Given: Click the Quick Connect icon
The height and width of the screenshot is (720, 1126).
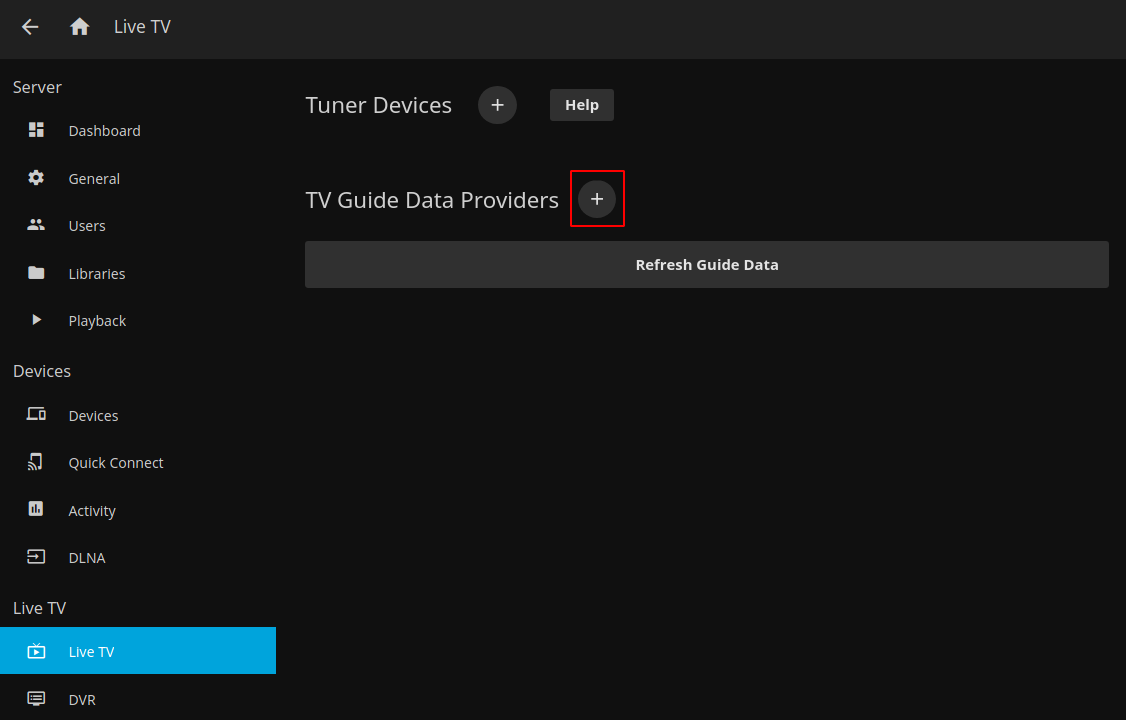Looking at the screenshot, I should click(x=36, y=462).
